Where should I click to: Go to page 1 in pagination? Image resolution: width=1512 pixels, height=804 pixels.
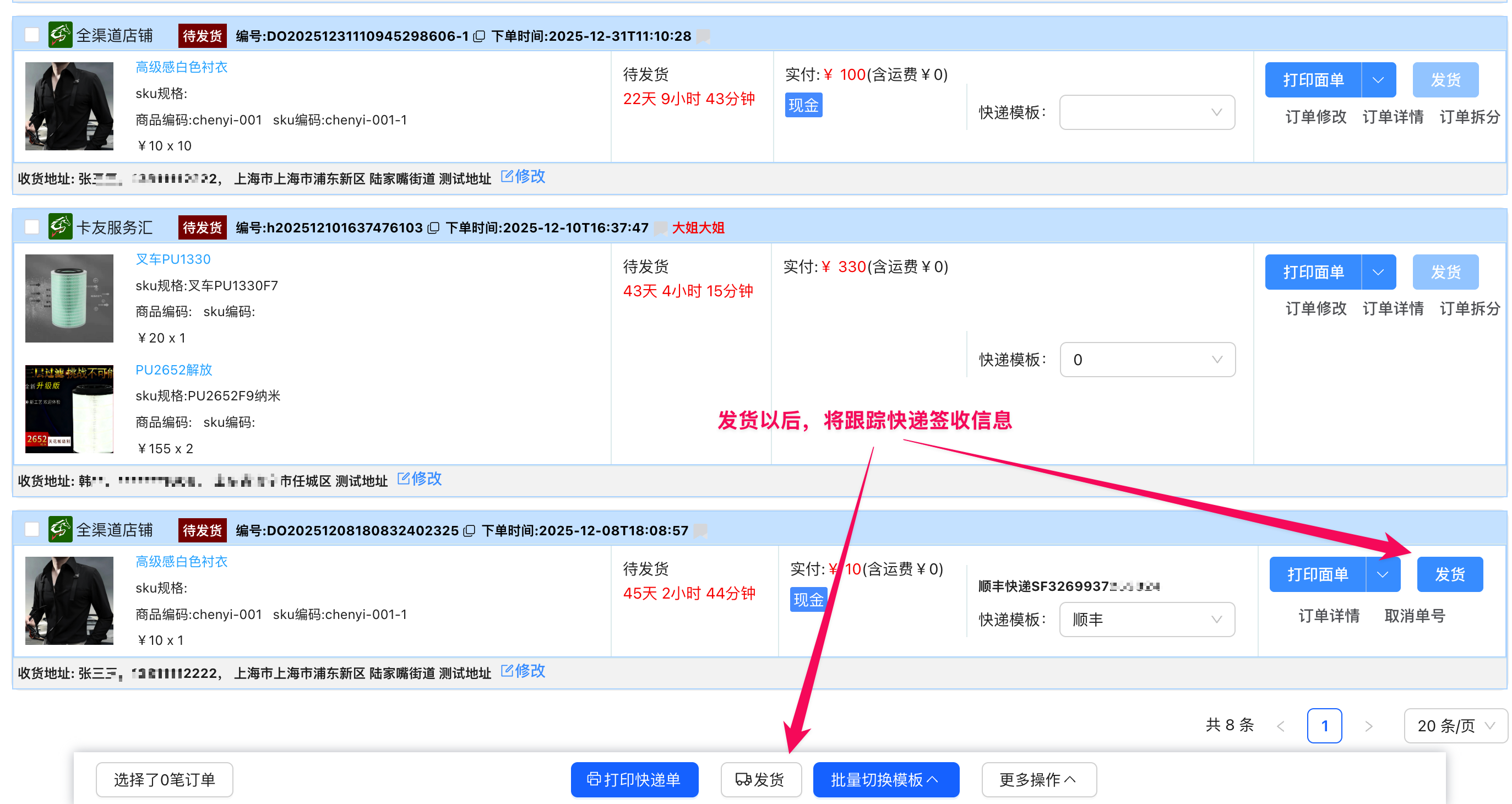coord(1324,726)
